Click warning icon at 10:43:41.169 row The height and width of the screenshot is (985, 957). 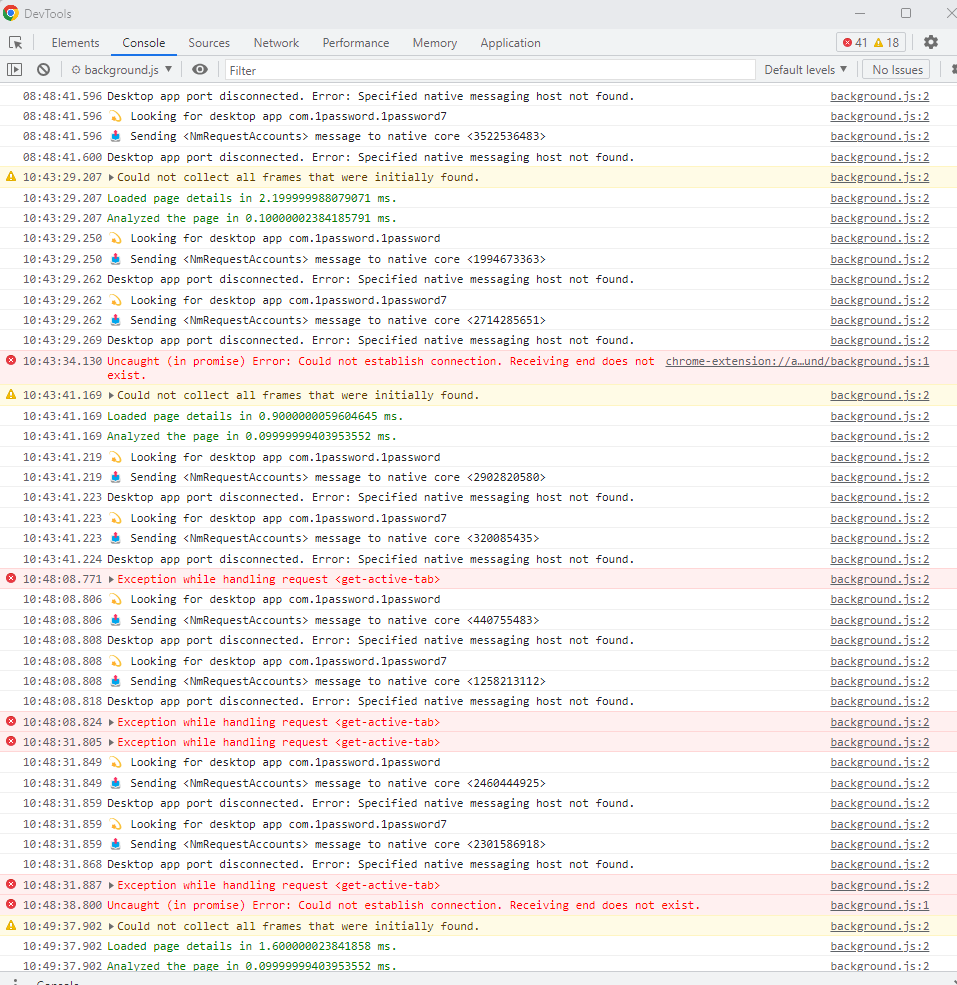(x=11, y=395)
